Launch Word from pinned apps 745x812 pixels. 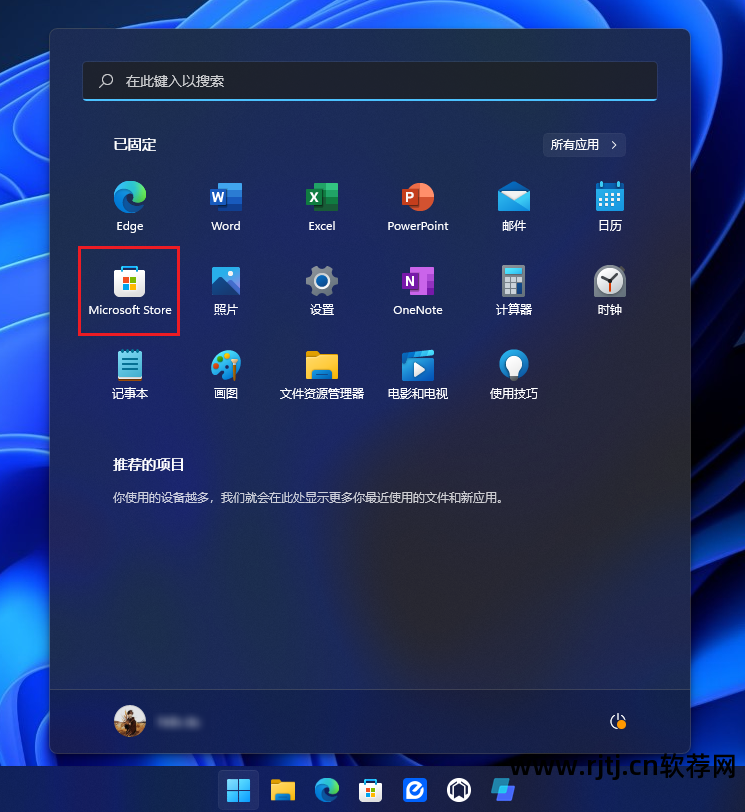[x=226, y=206]
